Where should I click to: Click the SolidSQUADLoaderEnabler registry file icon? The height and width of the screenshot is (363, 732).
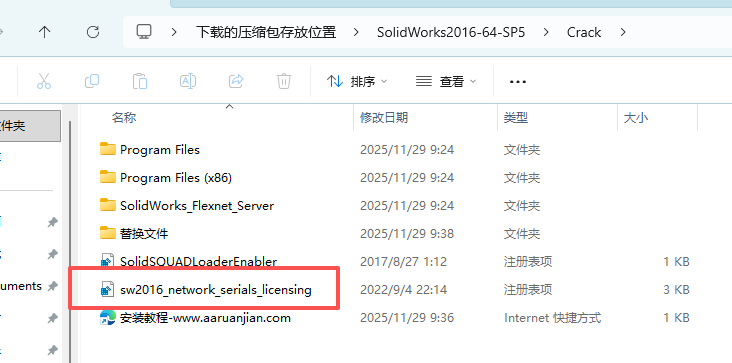click(x=108, y=261)
